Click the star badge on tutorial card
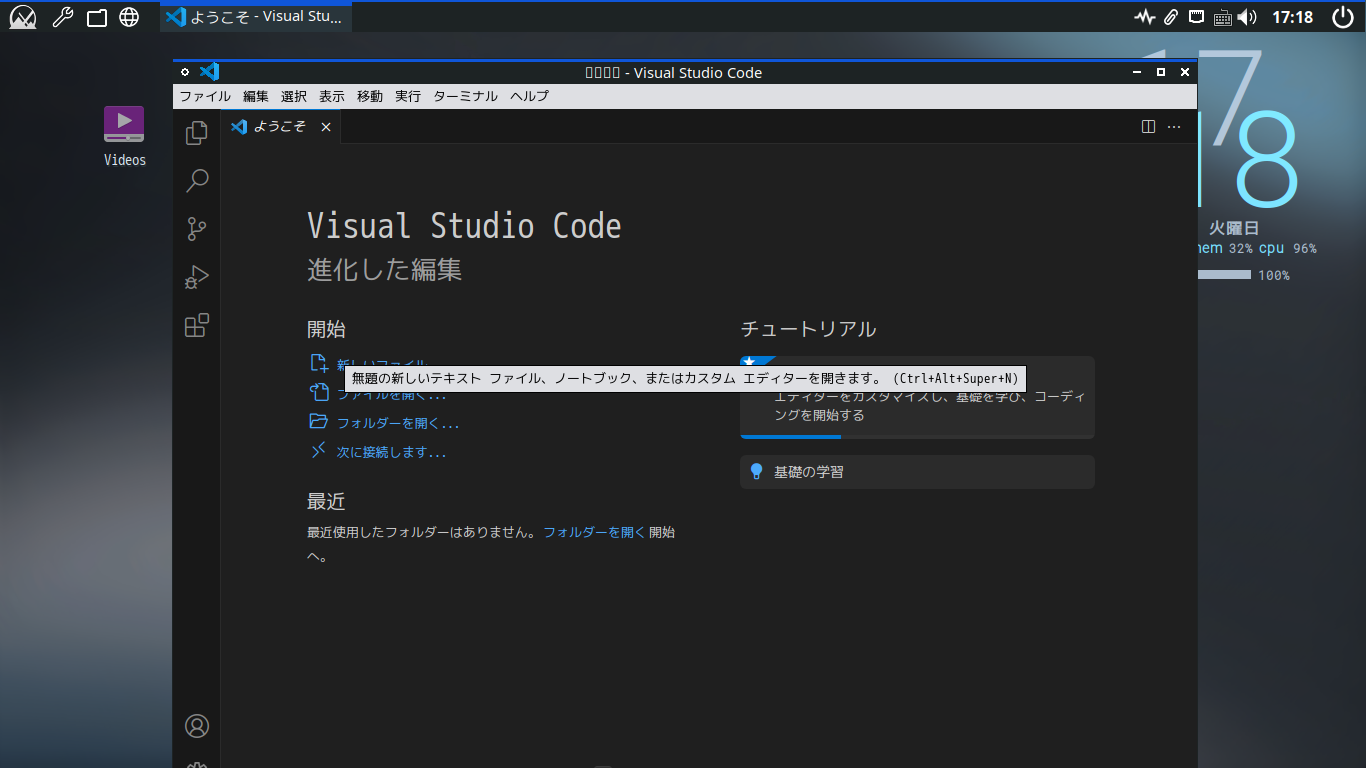 pyautogui.click(x=749, y=362)
